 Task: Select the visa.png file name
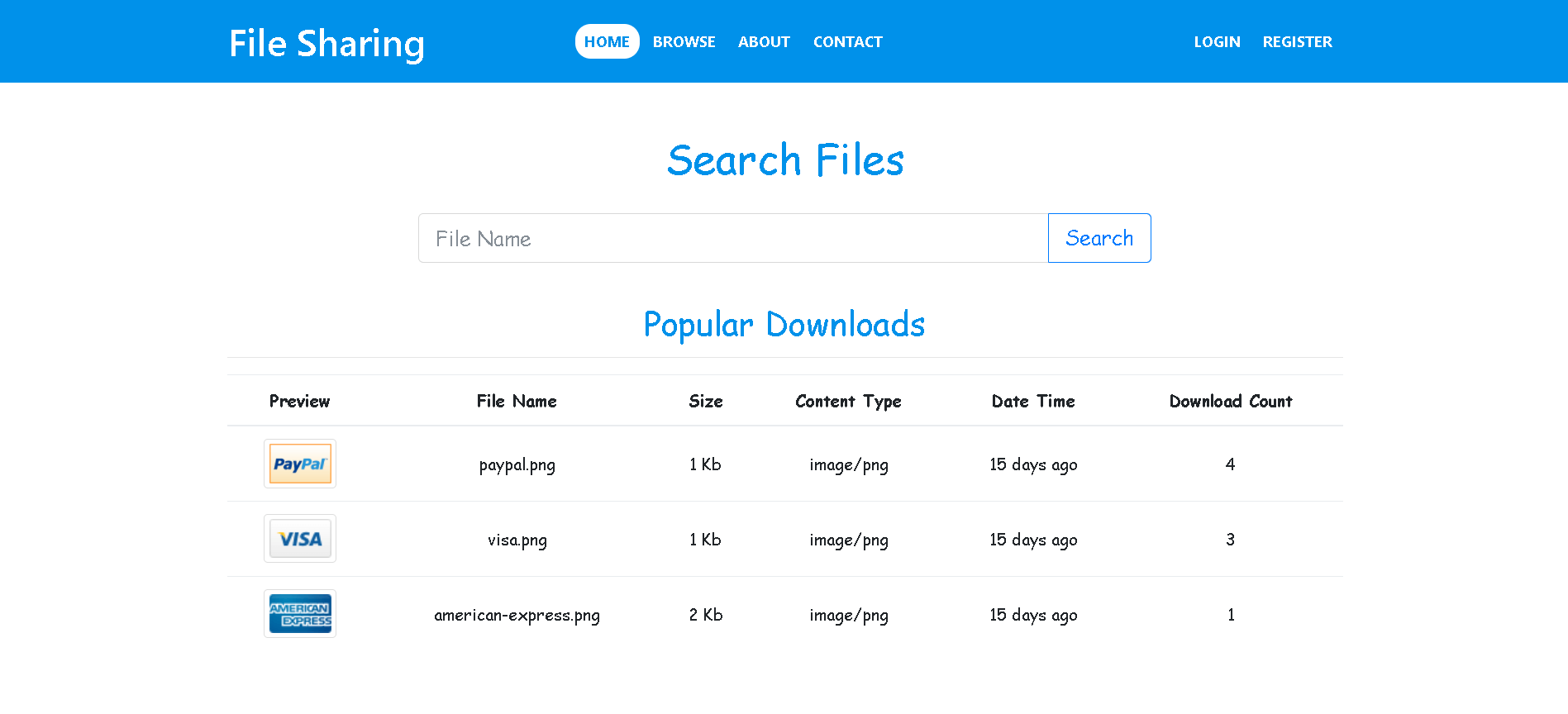click(x=517, y=540)
